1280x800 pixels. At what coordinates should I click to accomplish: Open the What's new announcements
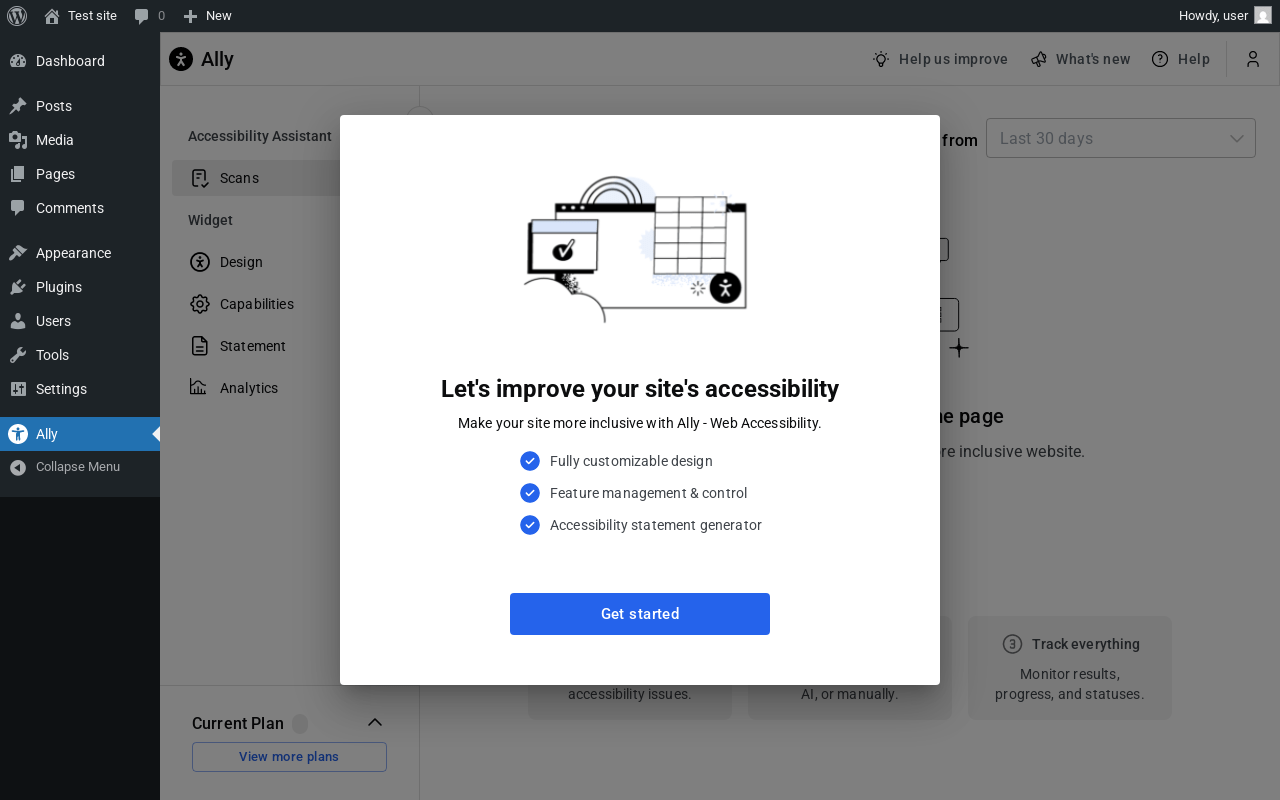click(x=1080, y=59)
